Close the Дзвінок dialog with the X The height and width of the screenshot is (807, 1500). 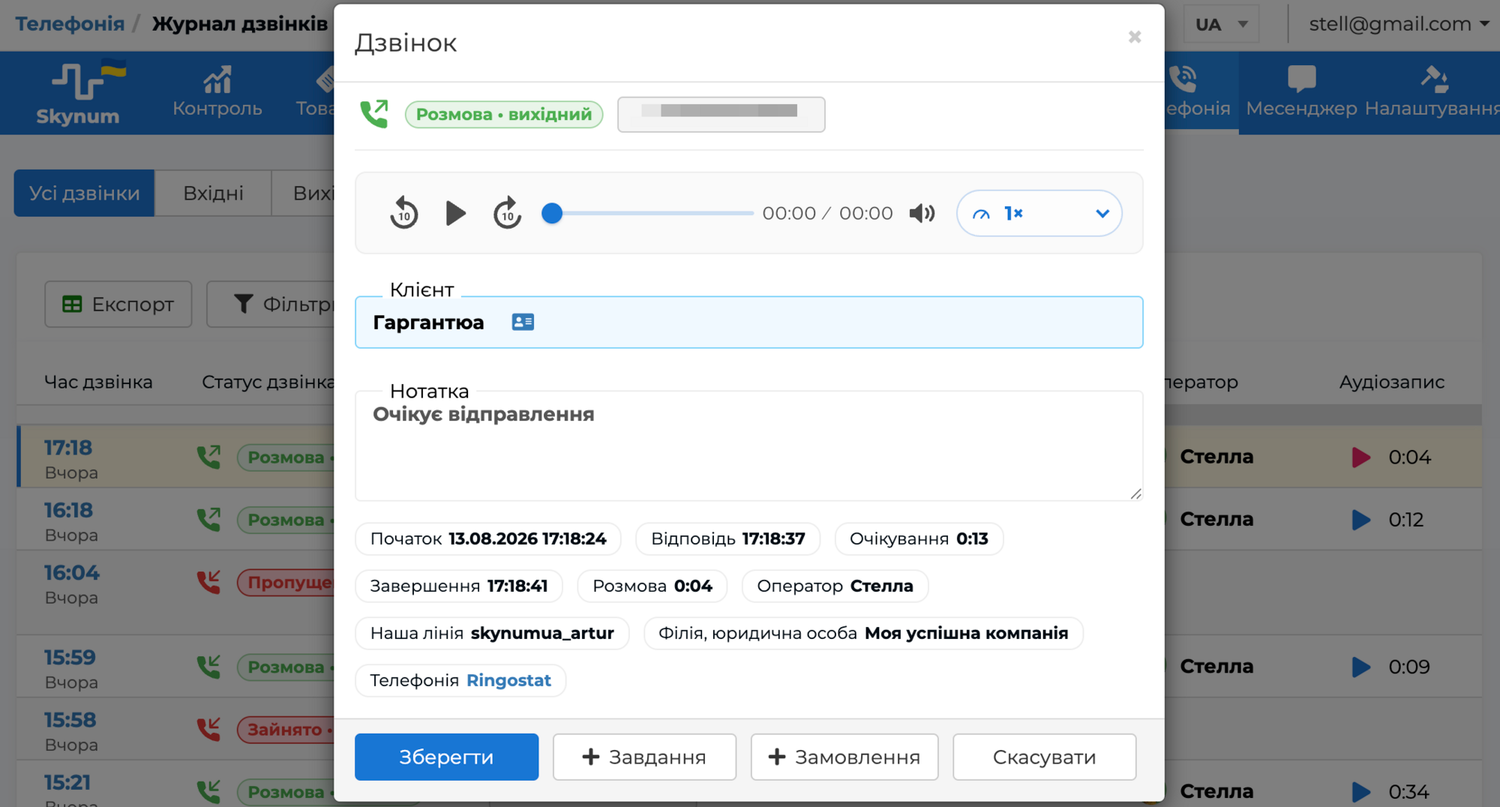click(x=1134, y=37)
